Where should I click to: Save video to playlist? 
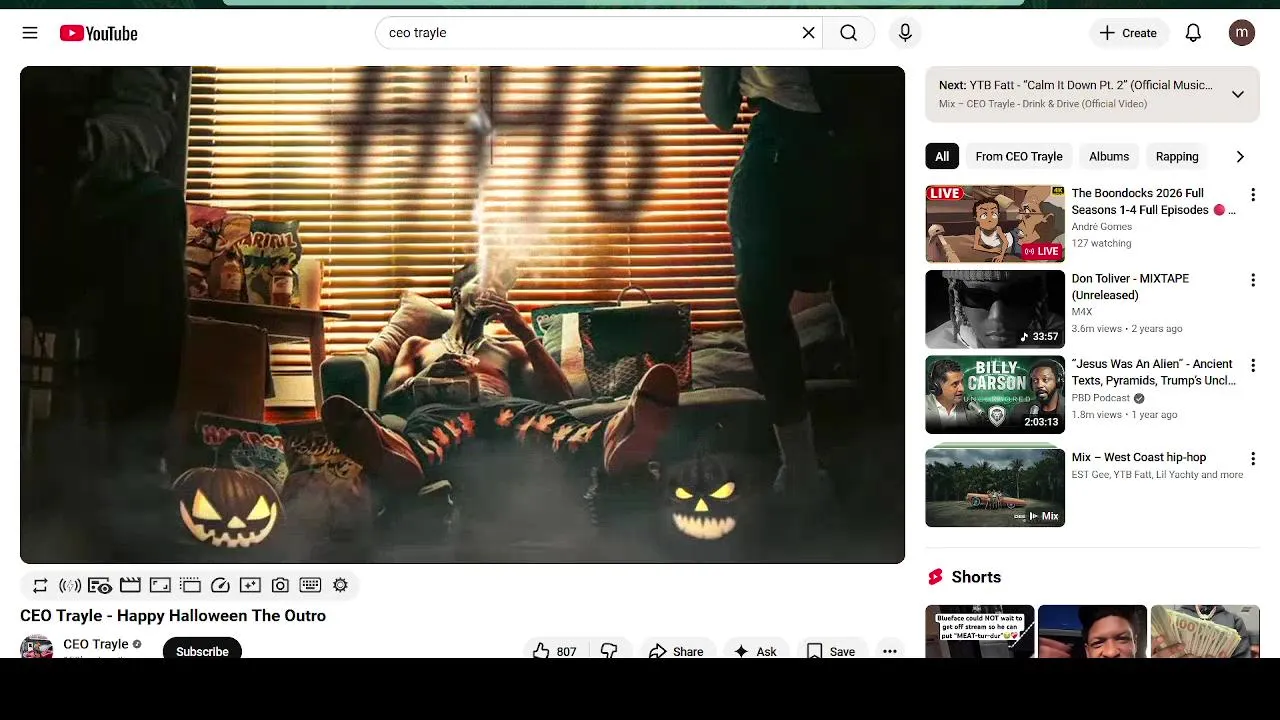[831, 650]
